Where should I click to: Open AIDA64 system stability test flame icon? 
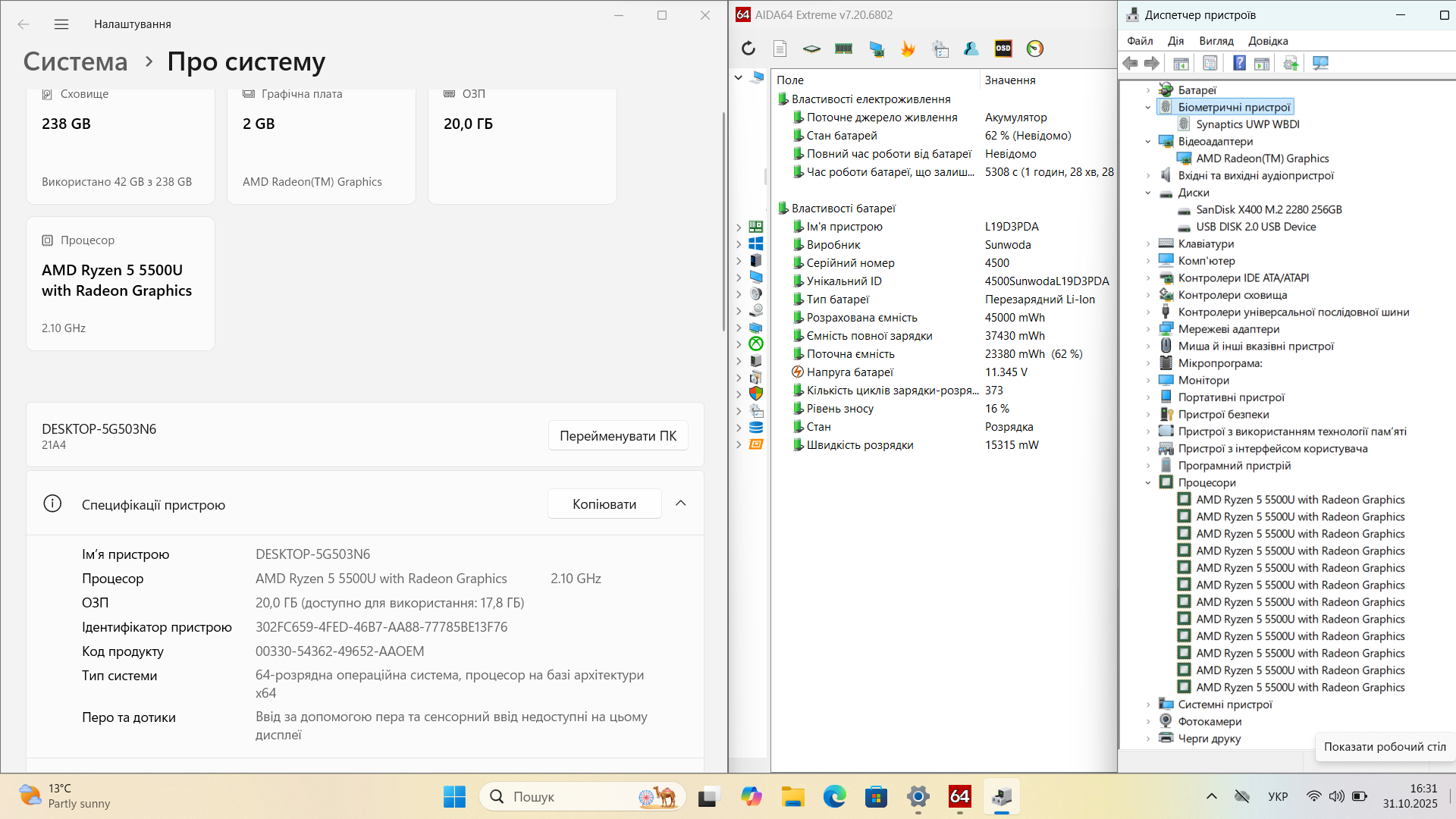(x=908, y=49)
